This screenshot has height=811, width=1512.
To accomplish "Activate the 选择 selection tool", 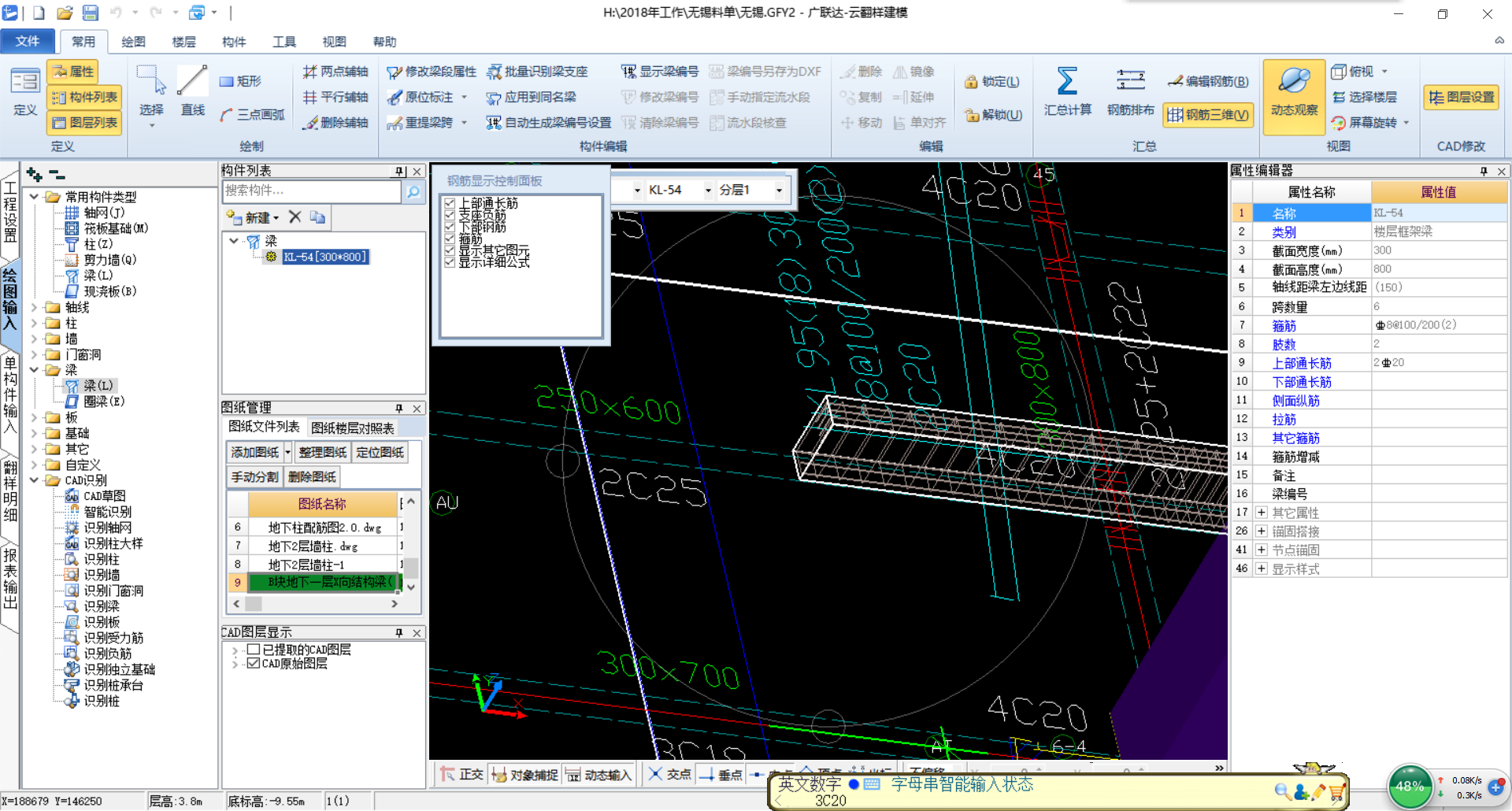I will coord(151,92).
